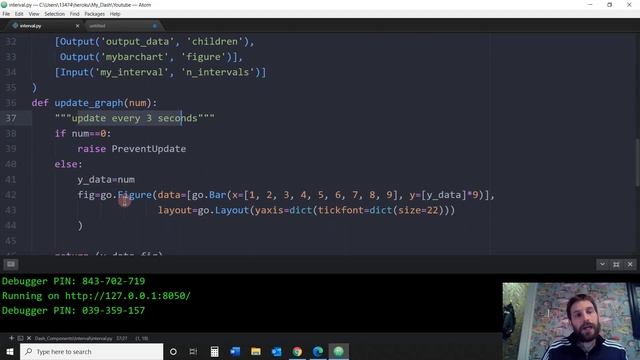Image resolution: width=640 pixels, height=360 pixels.
Task: Click the editor vertical scrollbar thumb
Action: 637,163
